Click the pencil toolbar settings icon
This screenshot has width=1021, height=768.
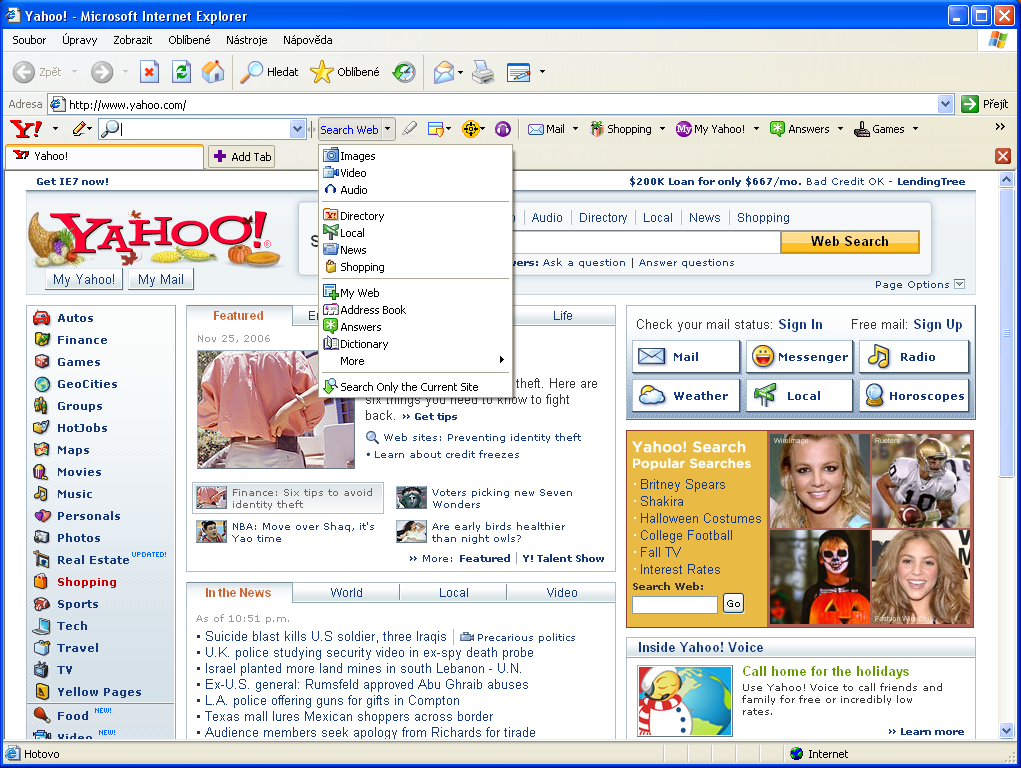coord(79,129)
